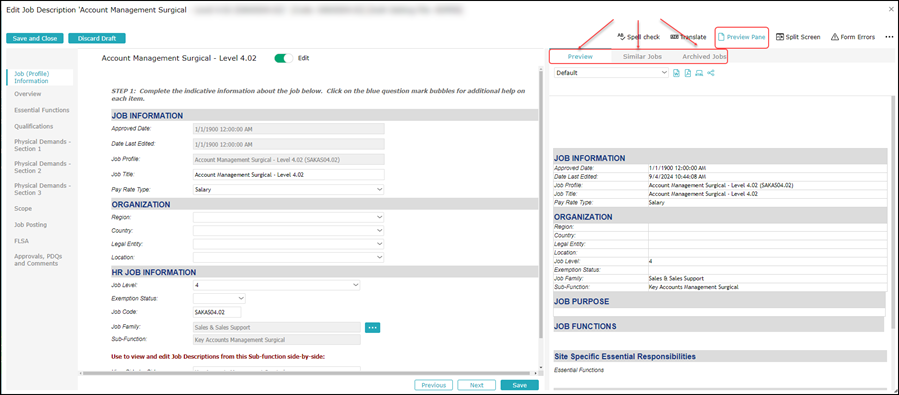The width and height of the screenshot is (899, 395).
Task: Click the Approved Date field in form
Action: click(x=288, y=129)
